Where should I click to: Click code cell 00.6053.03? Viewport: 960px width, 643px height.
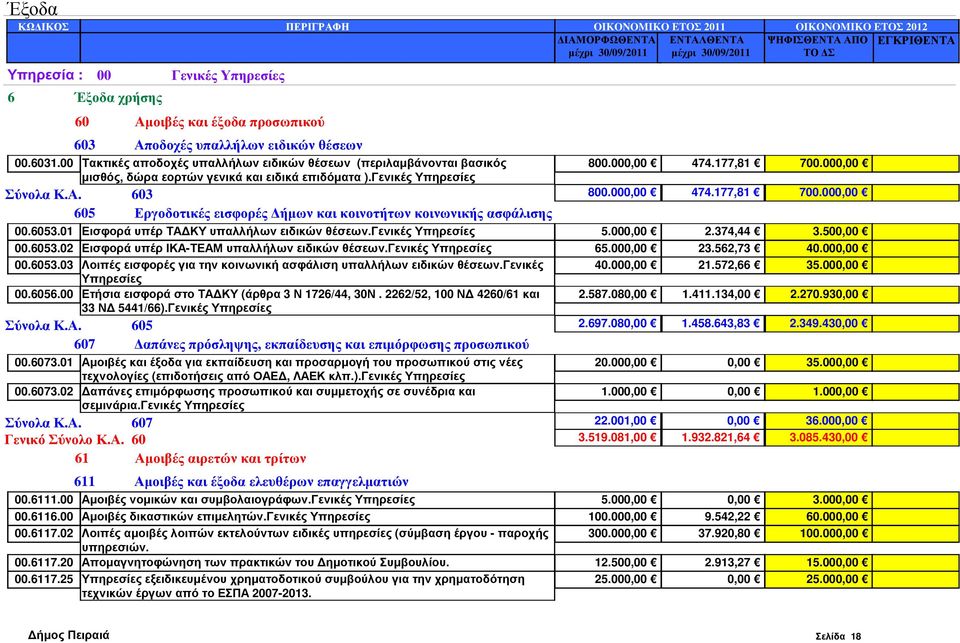pos(43,265)
